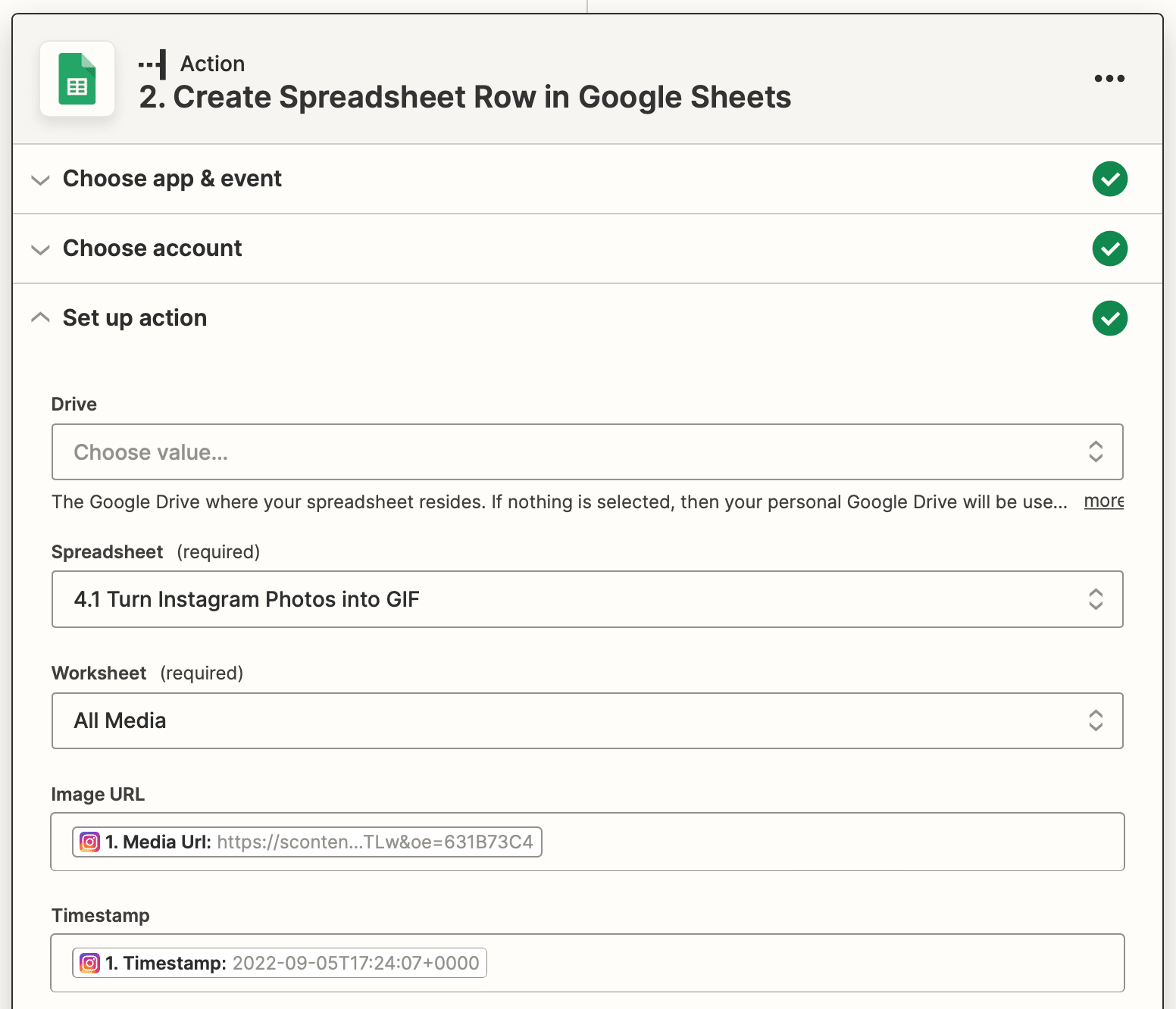Click the Set up action heading
This screenshot has width=1176, height=1009.
pos(134,317)
